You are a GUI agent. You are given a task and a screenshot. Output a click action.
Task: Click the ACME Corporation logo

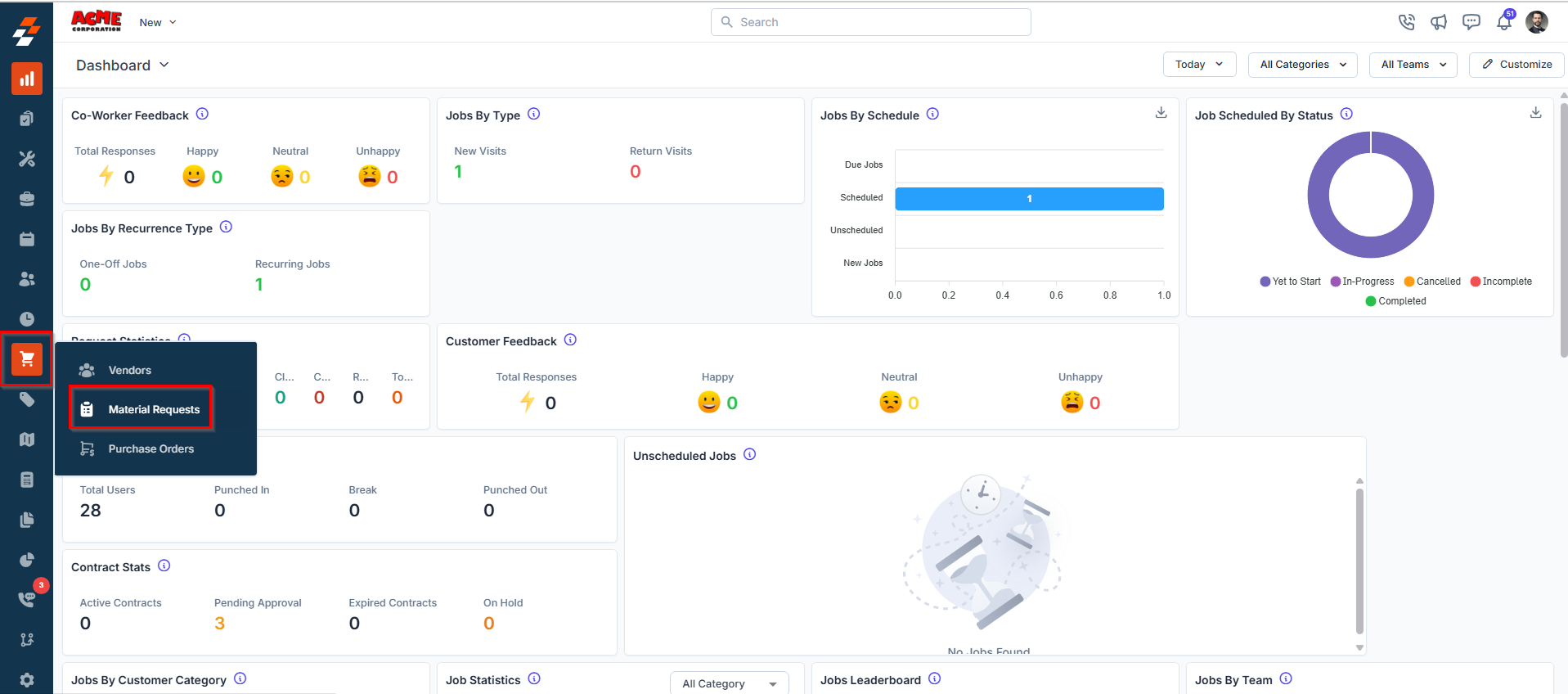pyautogui.click(x=97, y=21)
